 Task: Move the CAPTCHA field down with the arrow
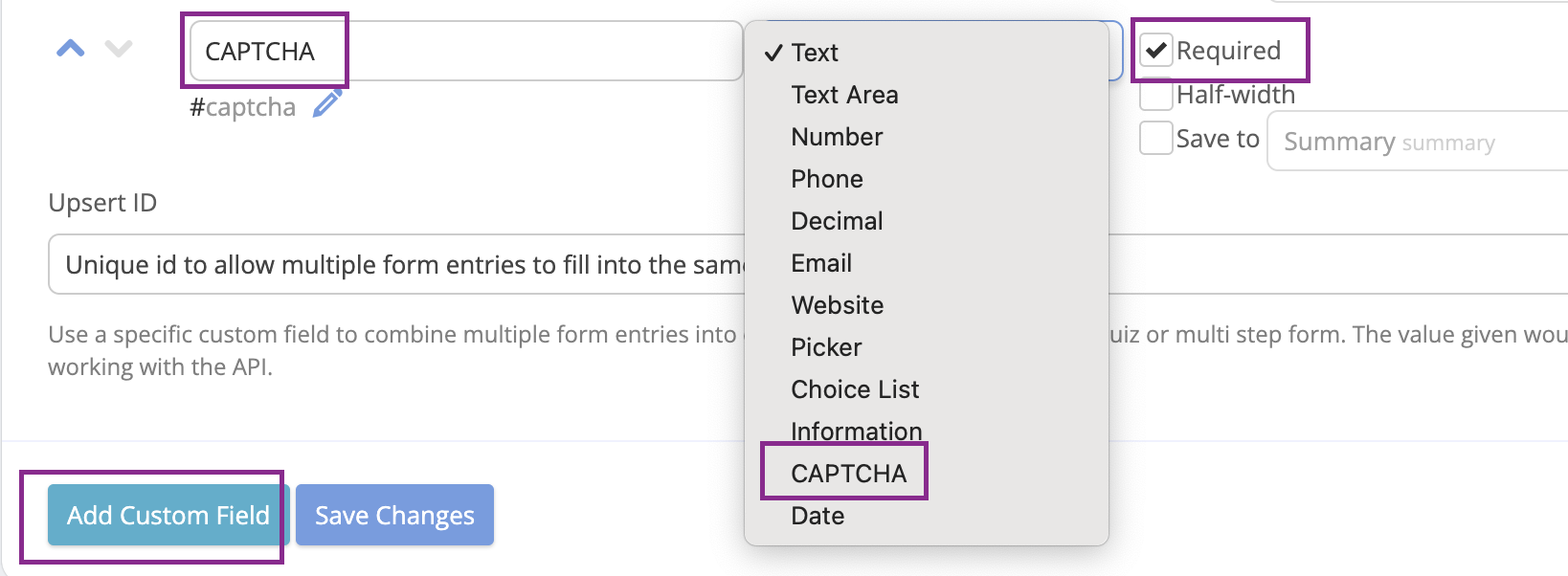(x=119, y=48)
